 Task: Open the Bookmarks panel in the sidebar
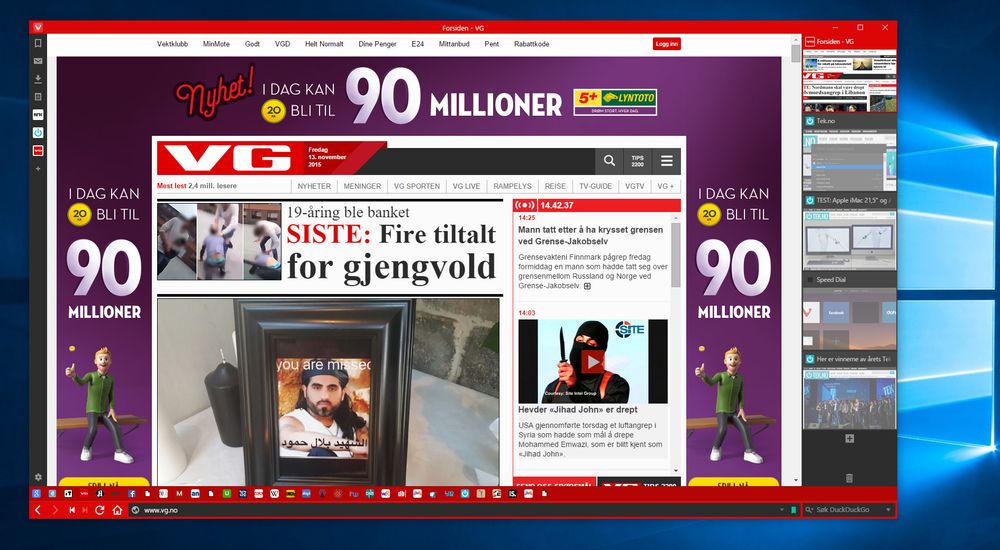[x=38, y=44]
